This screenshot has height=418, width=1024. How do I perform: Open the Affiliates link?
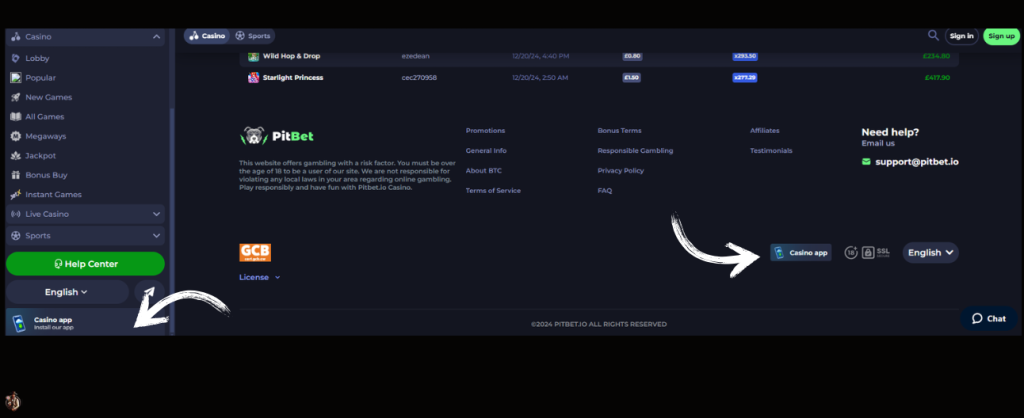click(x=765, y=131)
